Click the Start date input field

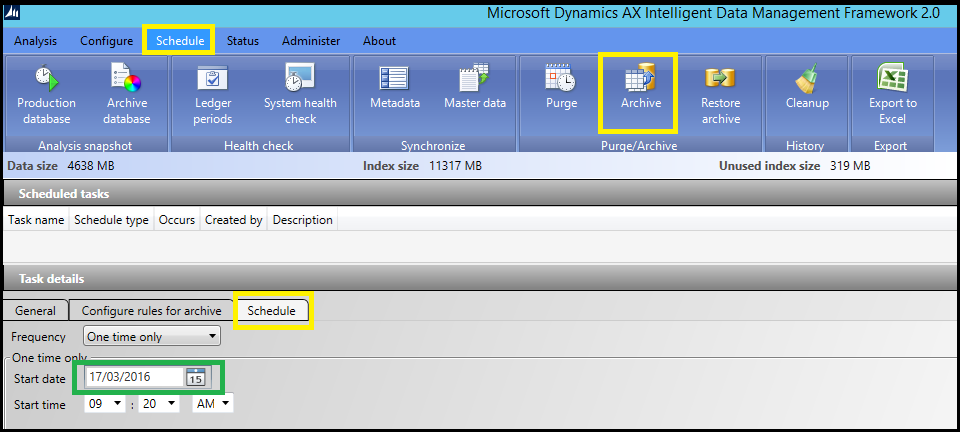click(134, 377)
